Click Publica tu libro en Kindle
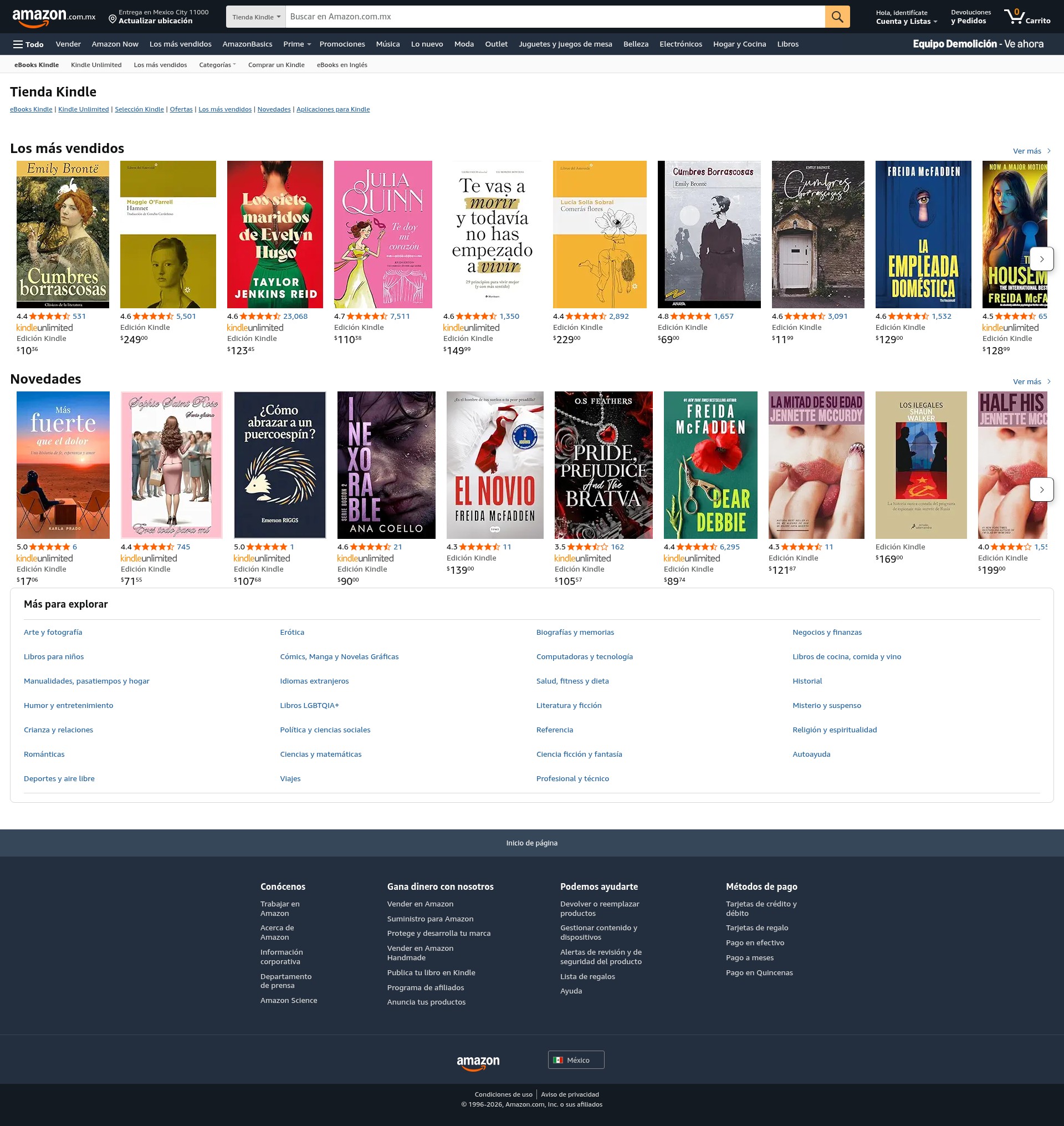This screenshot has height=1126, width=1064. tap(431, 973)
